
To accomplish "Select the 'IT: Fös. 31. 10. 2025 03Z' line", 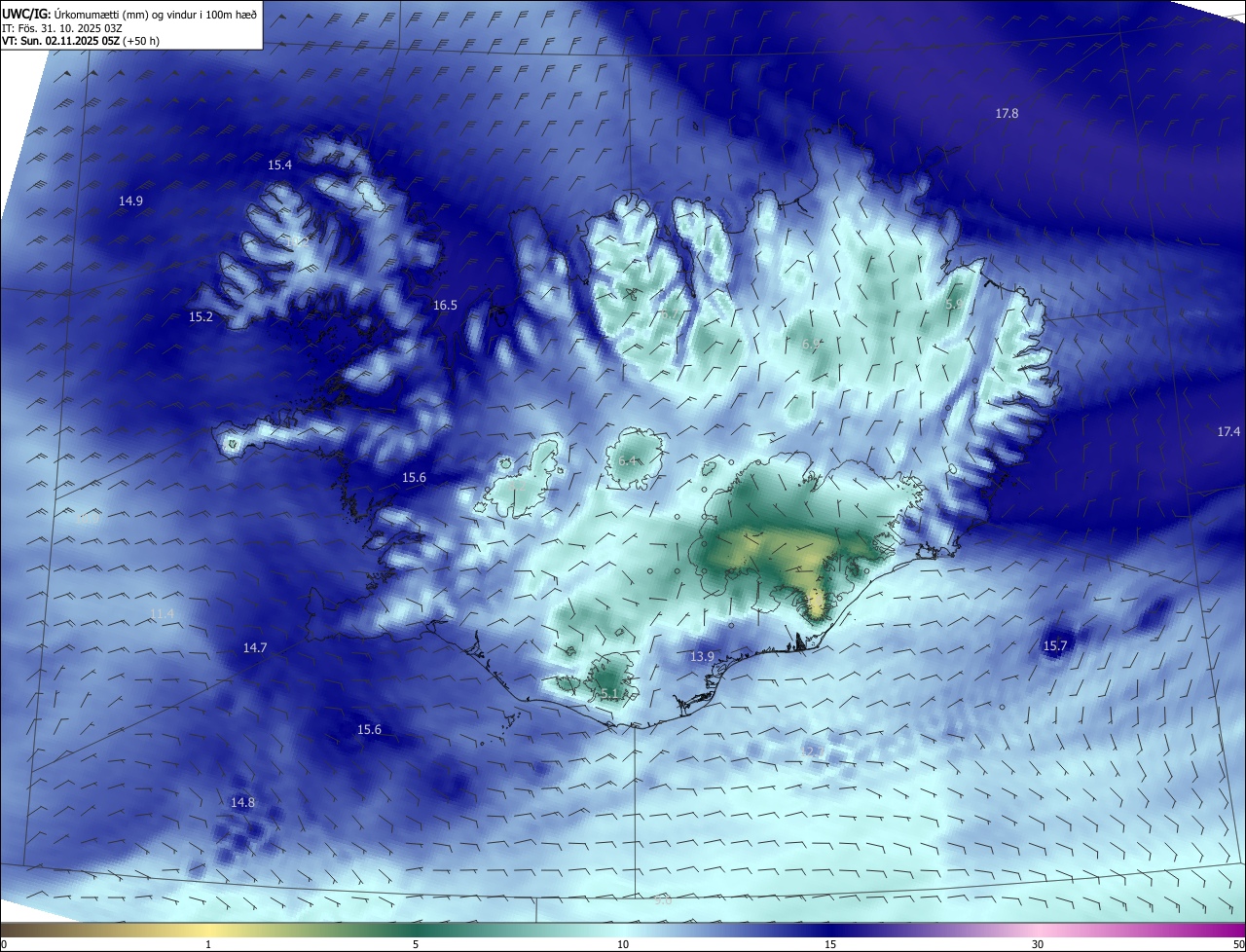I will [x=61, y=28].
